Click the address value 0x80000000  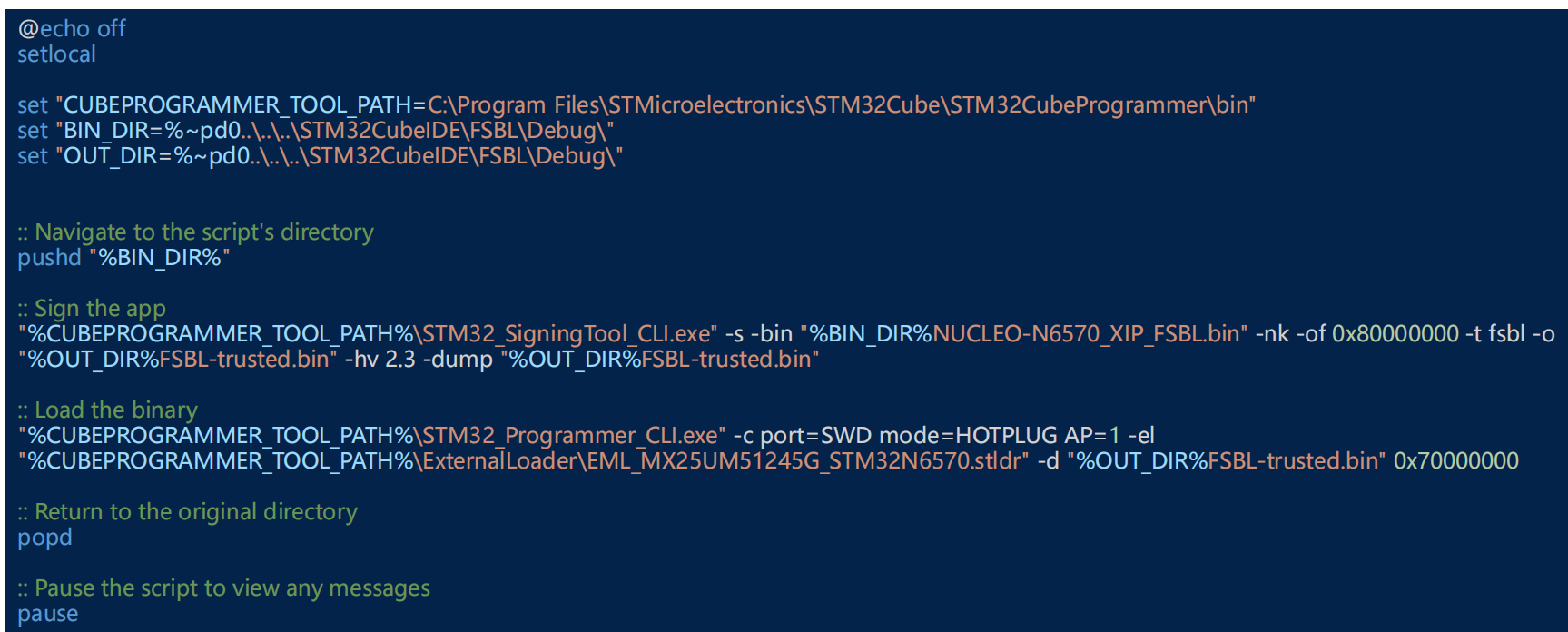tap(1395, 334)
